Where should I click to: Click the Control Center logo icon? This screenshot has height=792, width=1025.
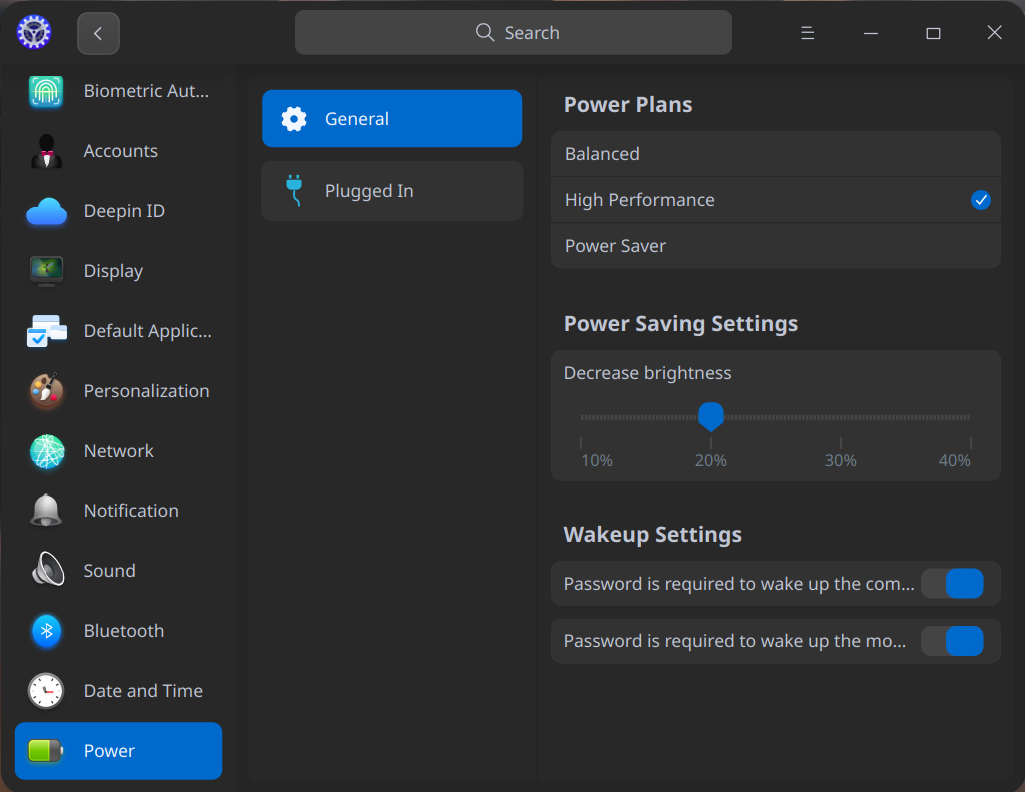[33, 33]
